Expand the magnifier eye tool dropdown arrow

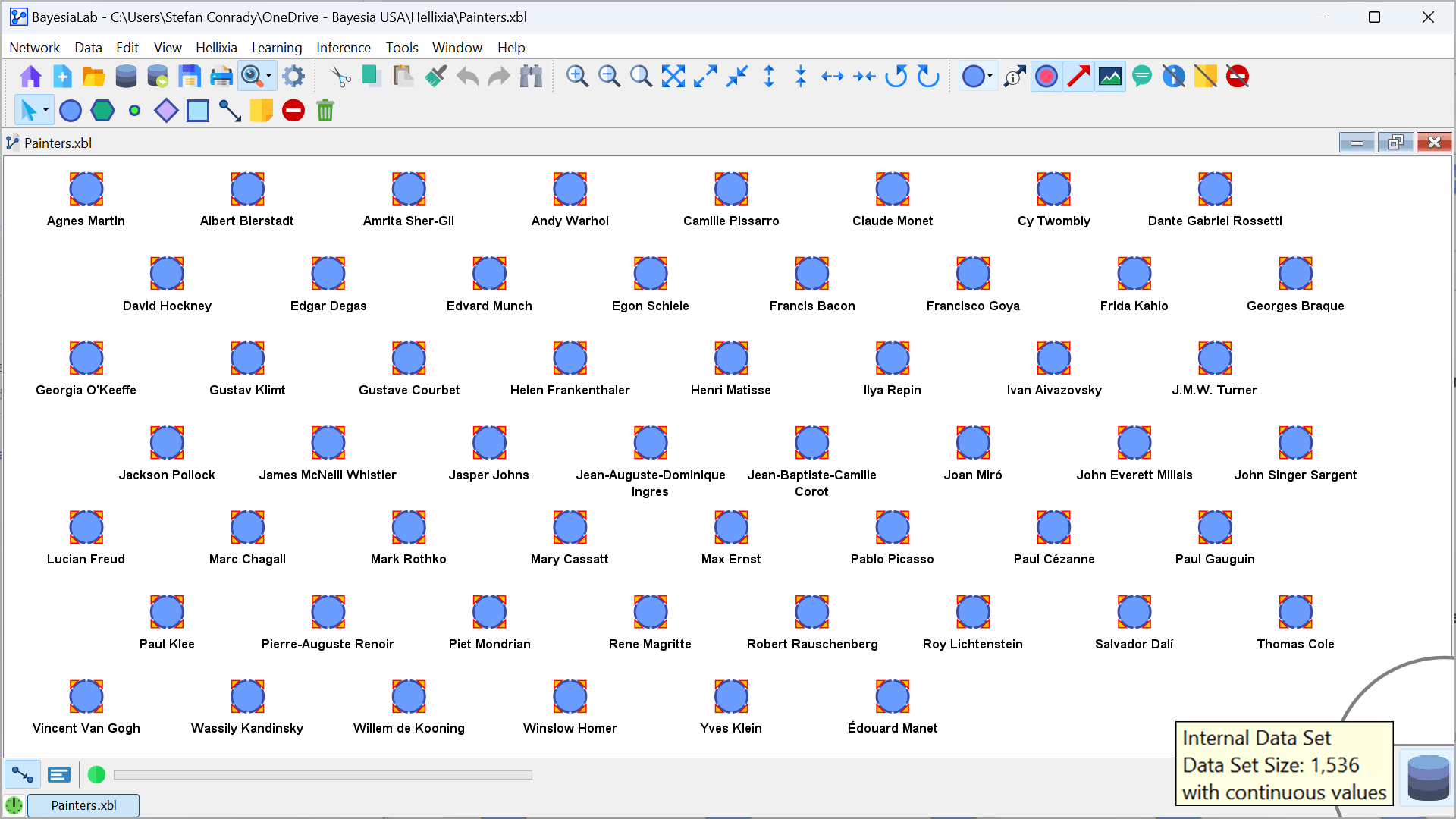point(268,77)
